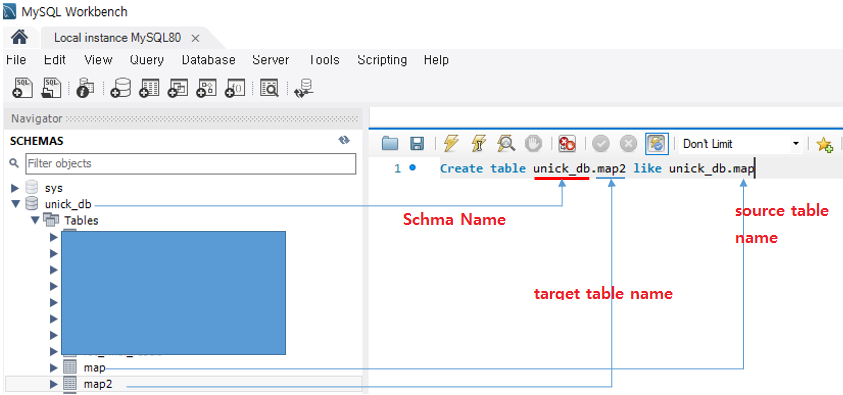843x395 pixels.
Task: Click the SCHEMAS panel heading
Action: (37, 141)
